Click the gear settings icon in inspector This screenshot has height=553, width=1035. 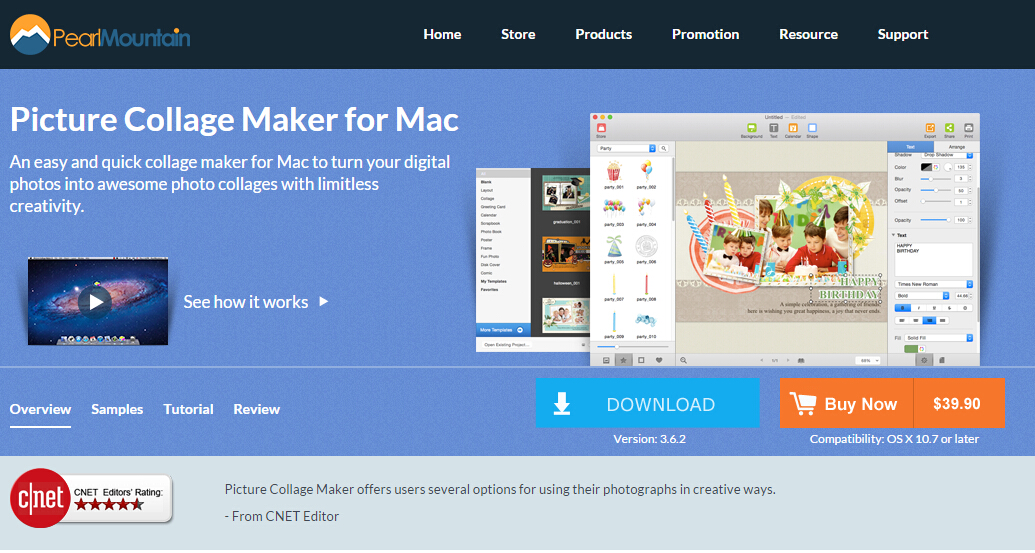point(924,360)
